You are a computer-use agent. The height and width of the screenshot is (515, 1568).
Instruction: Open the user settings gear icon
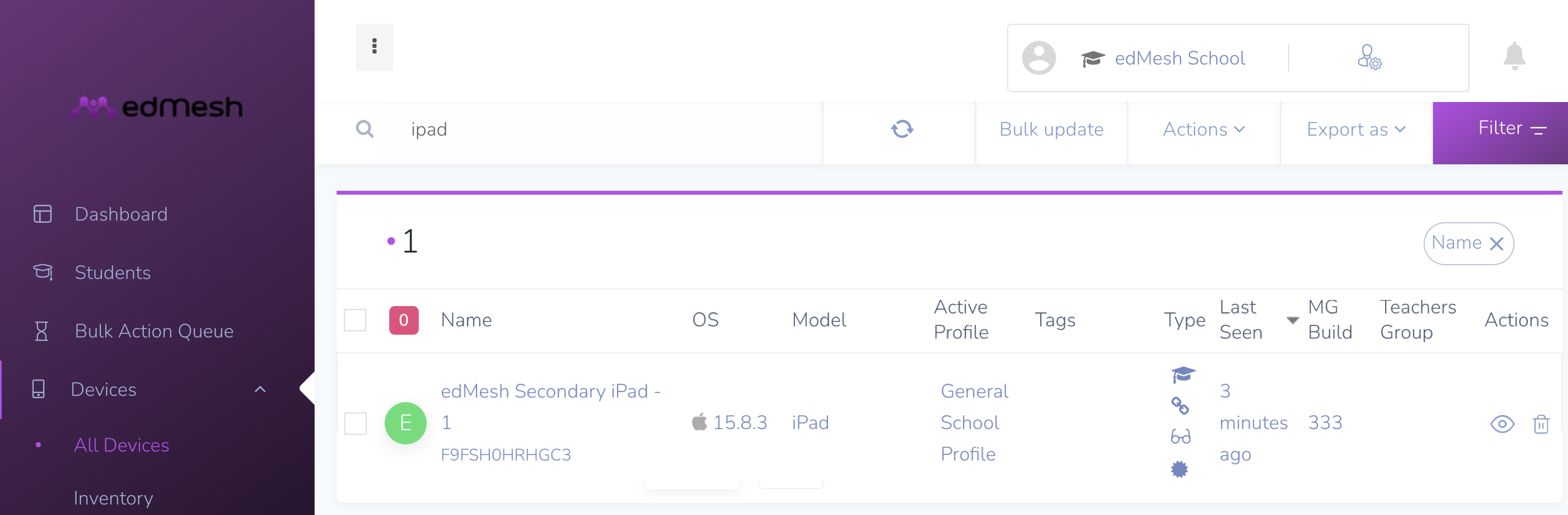click(x=1370, y=57)
